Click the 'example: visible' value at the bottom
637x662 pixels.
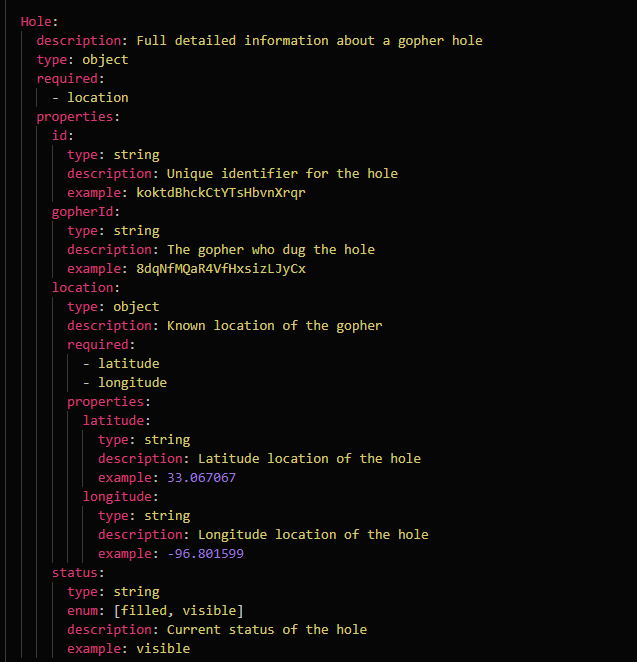click(162, 648)
